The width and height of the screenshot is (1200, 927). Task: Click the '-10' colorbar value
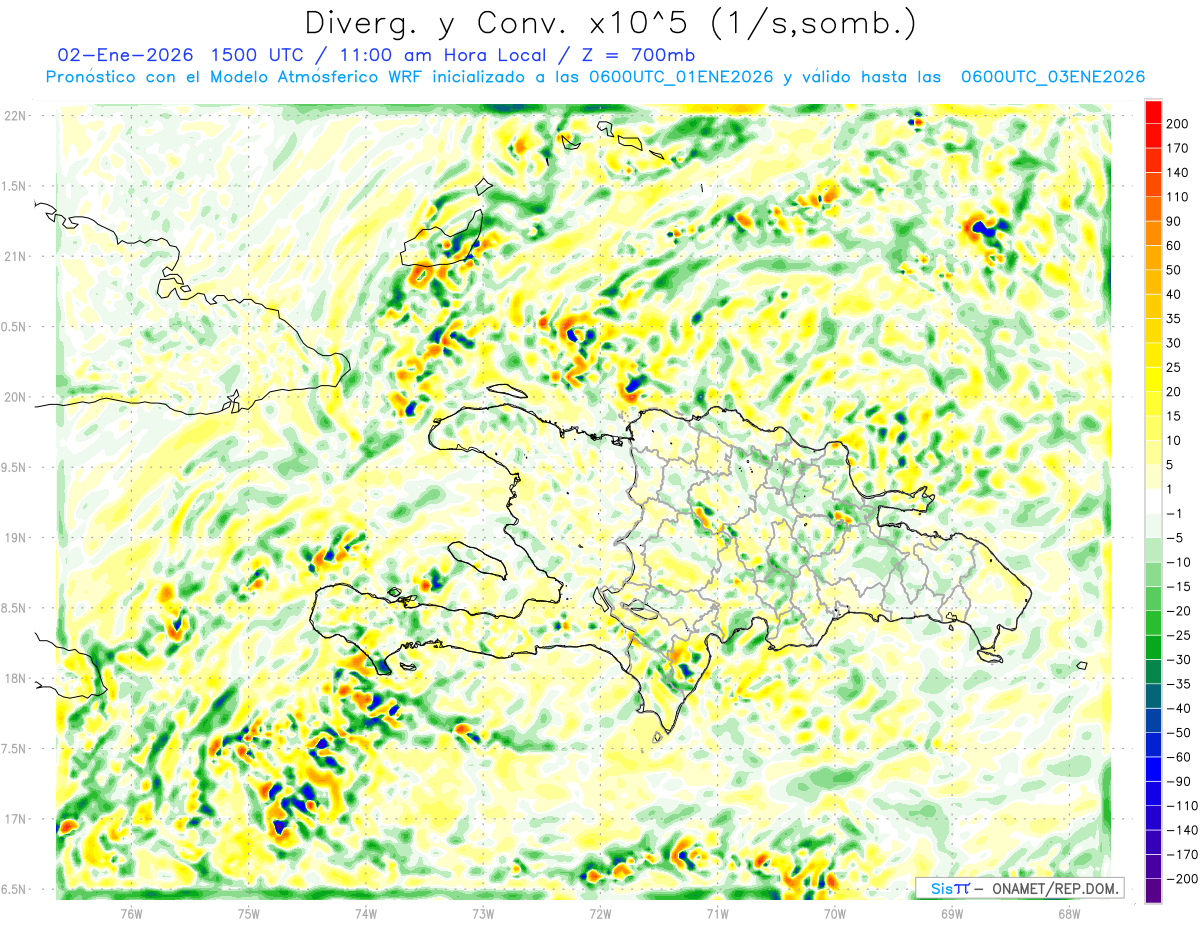[1180, 562]
